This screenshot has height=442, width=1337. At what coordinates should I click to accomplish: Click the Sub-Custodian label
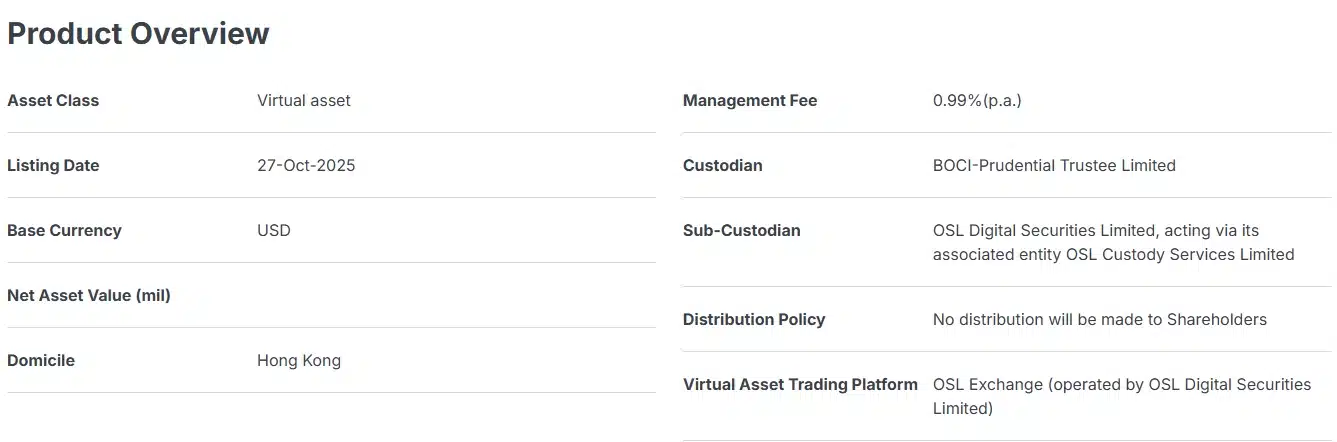[x=741, y=230]
